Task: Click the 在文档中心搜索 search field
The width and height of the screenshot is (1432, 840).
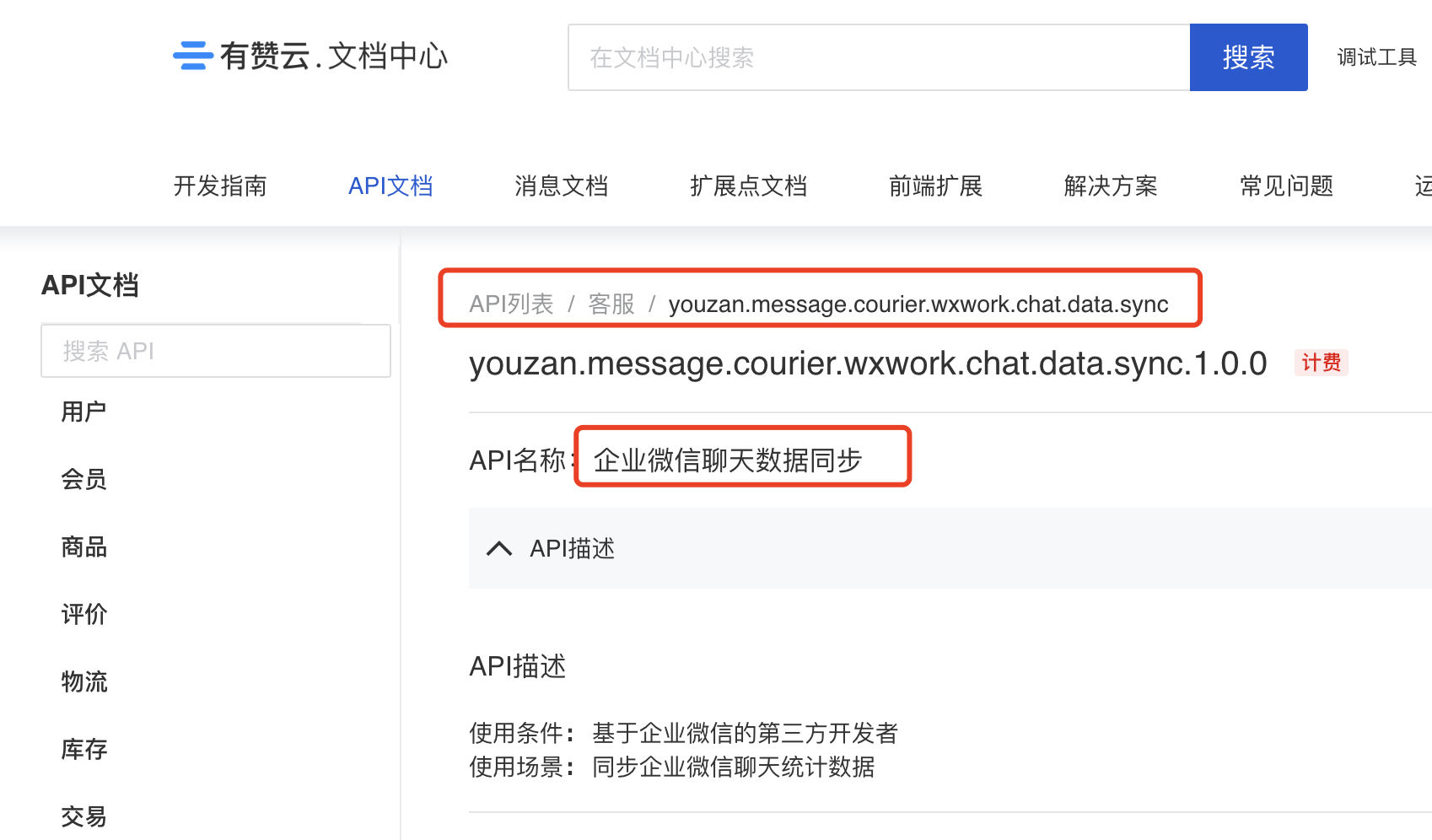Action: click(879, 57)
